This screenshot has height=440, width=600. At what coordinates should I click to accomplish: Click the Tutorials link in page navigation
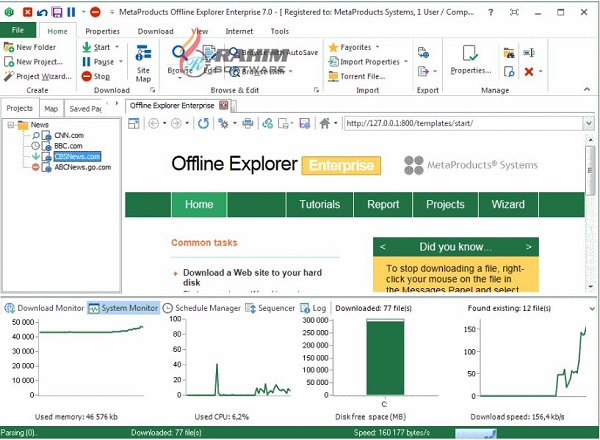[319, 204]
